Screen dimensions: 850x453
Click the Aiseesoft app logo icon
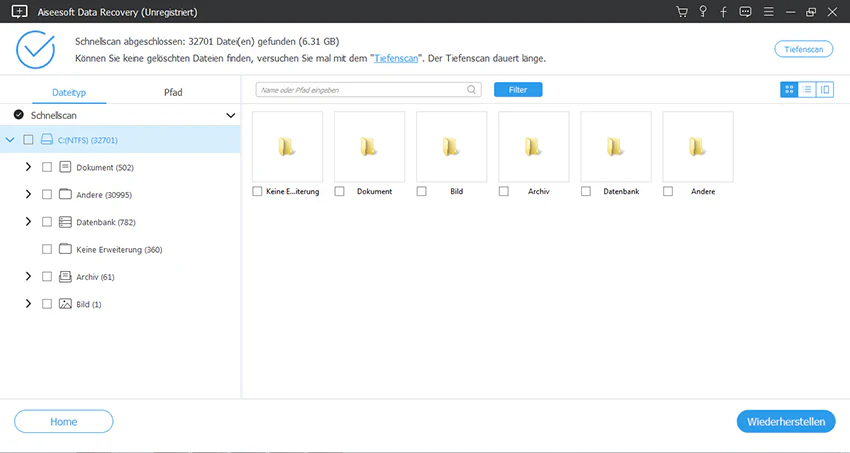20,11
